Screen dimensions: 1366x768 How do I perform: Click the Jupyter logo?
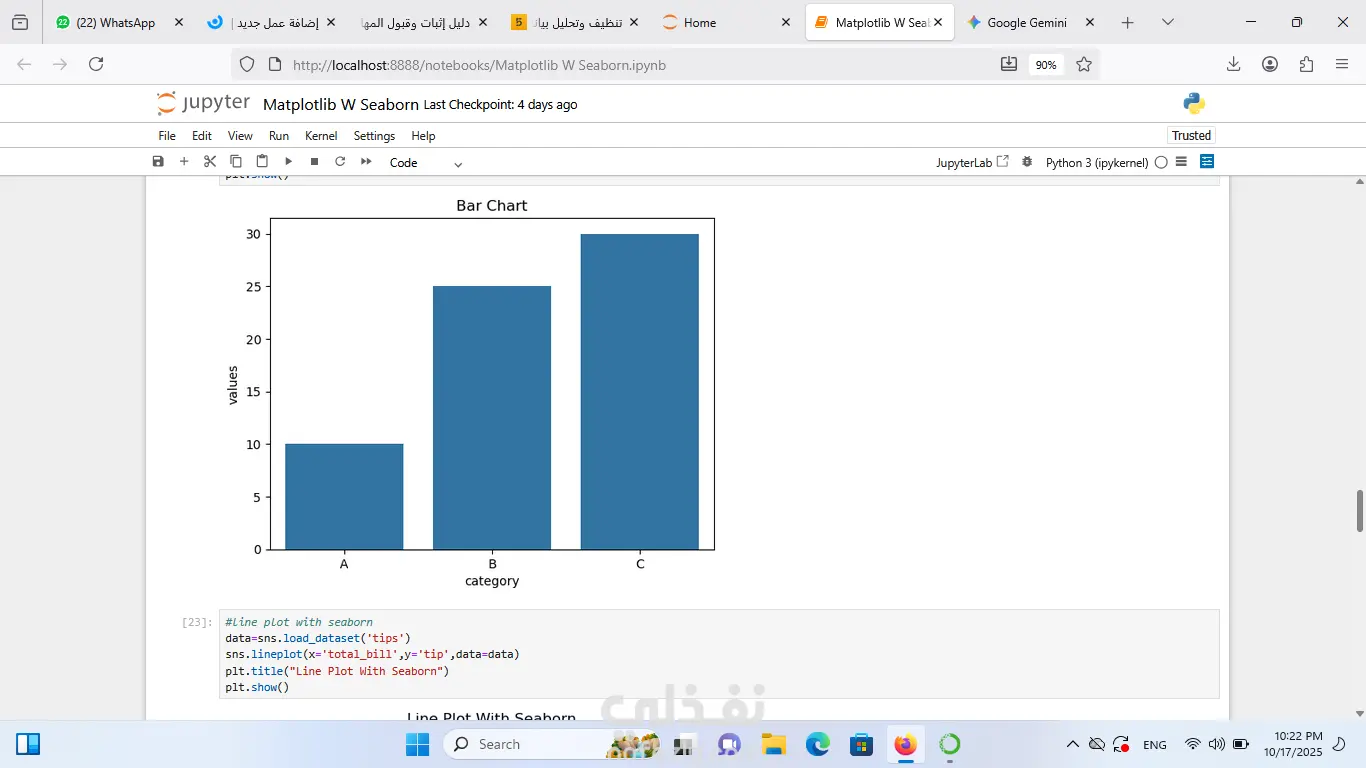pyautogui.click(x=203, y=103)
